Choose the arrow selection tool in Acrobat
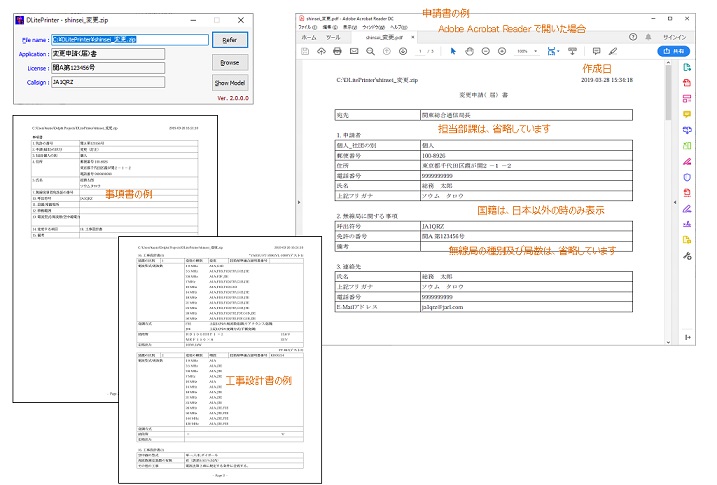Viewport: 717px width, 485px height. pyautogui.click(x=453, y=51)
